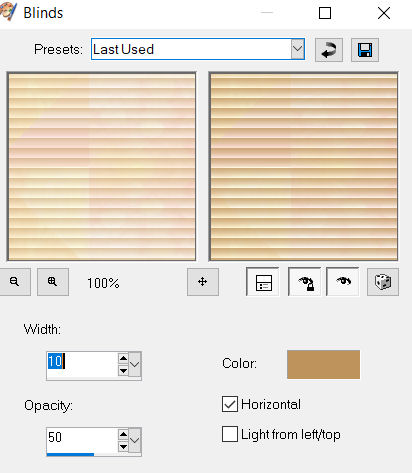This screenshot has width=412, height=473.
Task: Expand the Opacity slider dropdown arrow
Action: pos(135,440)
